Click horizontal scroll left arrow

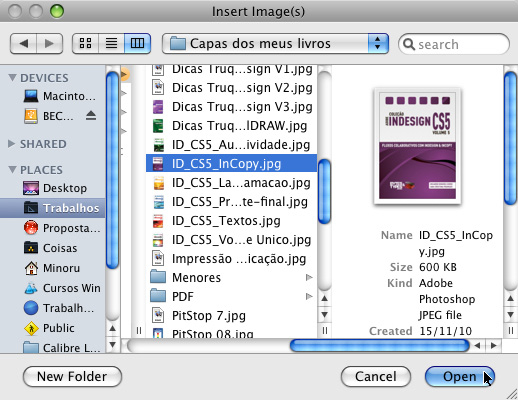(x=478, y=346)
